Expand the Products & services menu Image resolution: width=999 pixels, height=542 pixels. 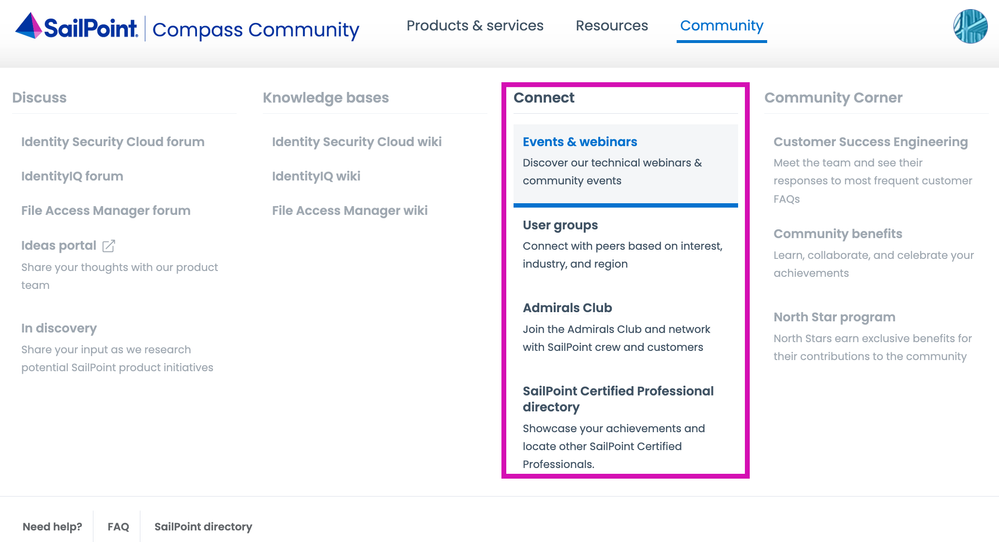[475, 26]
